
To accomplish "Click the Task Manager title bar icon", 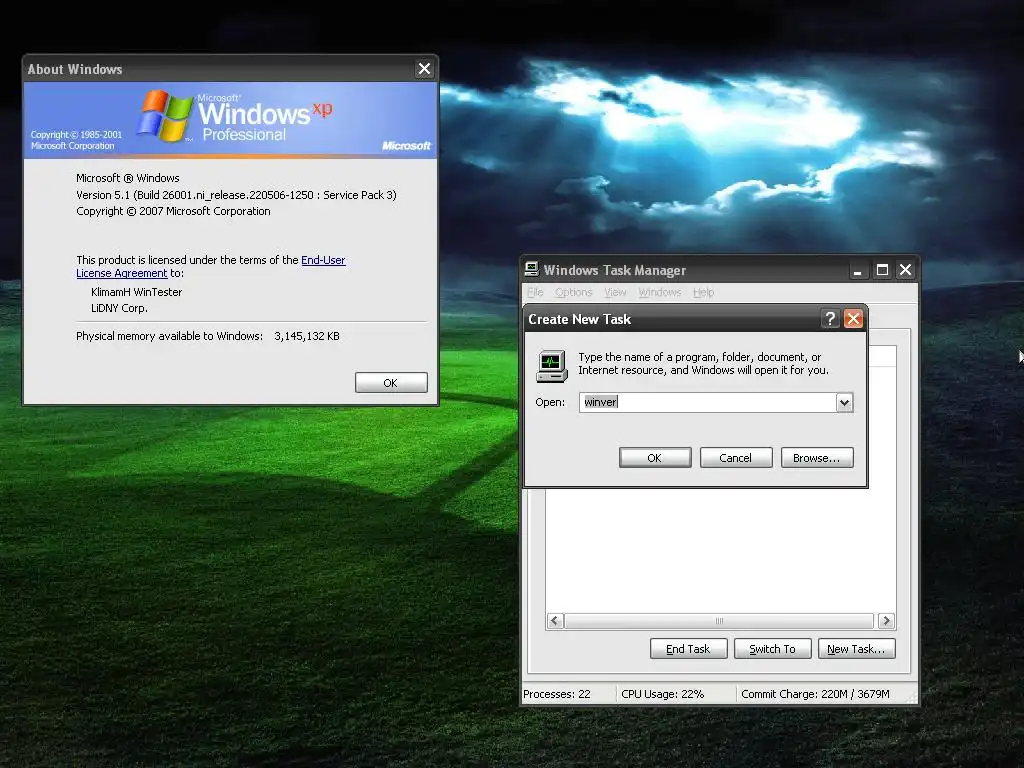I will [532, 269].
